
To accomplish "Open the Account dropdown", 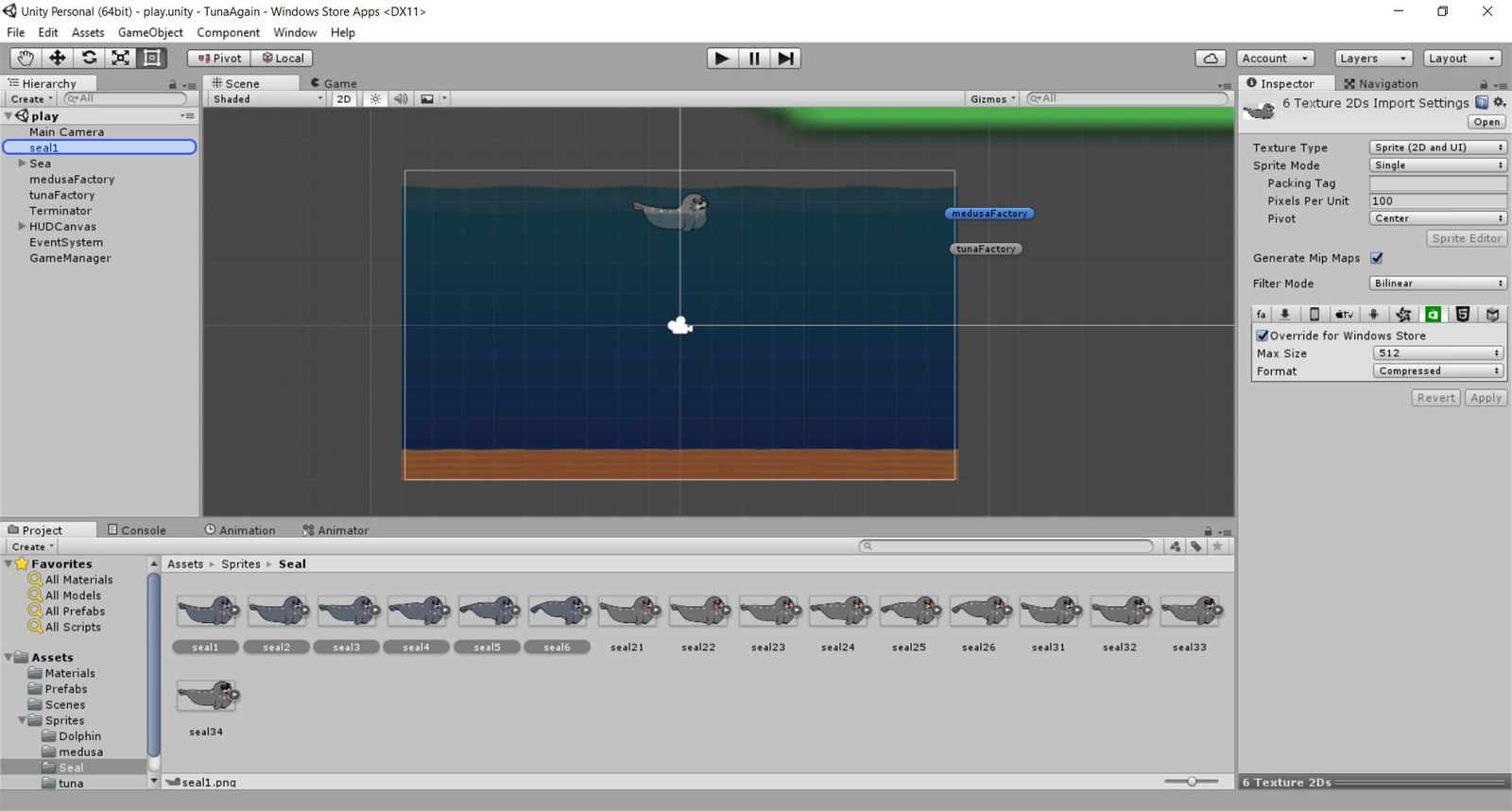I will click(1276, 59).
